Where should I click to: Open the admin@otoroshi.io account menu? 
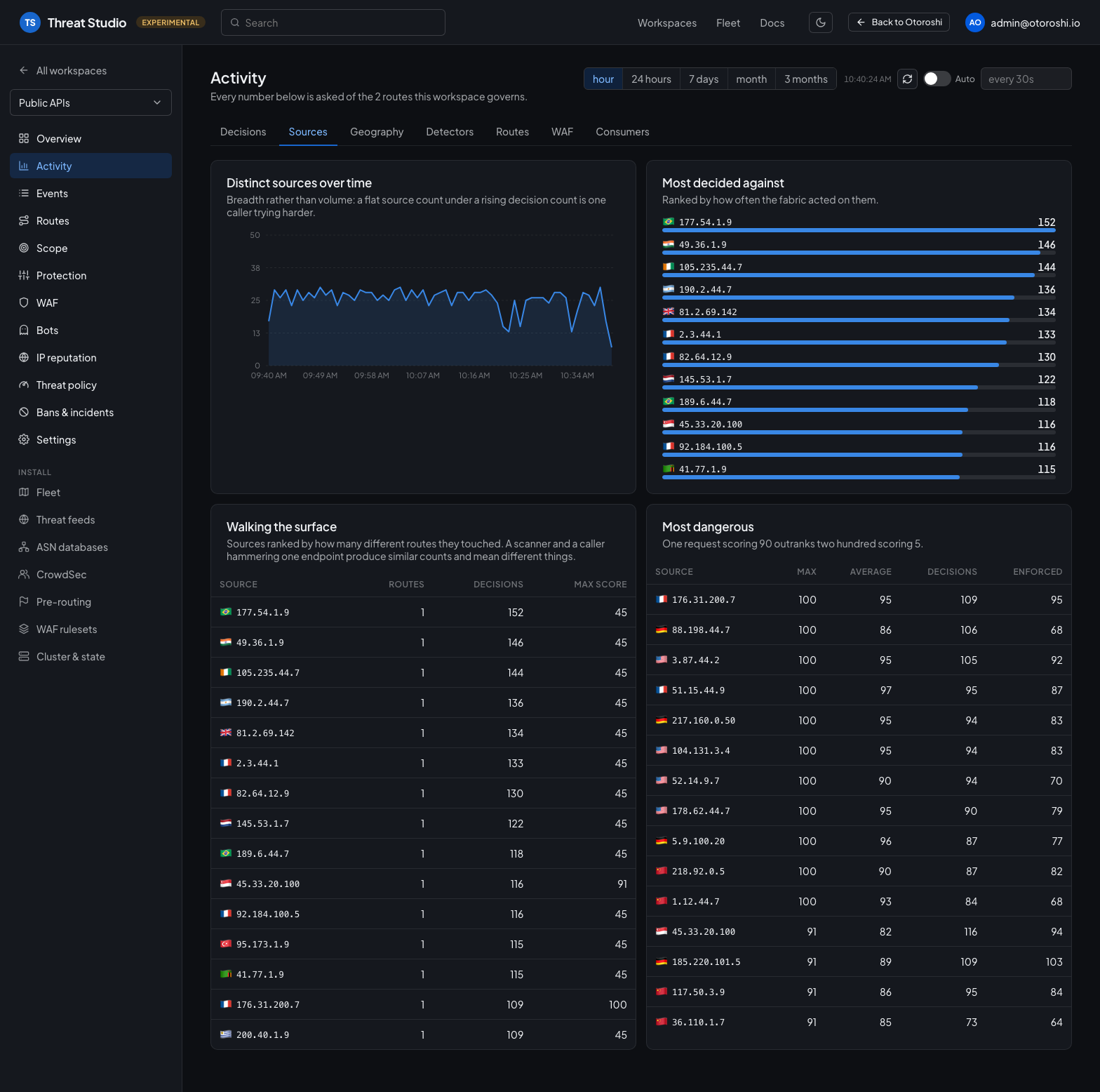click(1023, 22)
